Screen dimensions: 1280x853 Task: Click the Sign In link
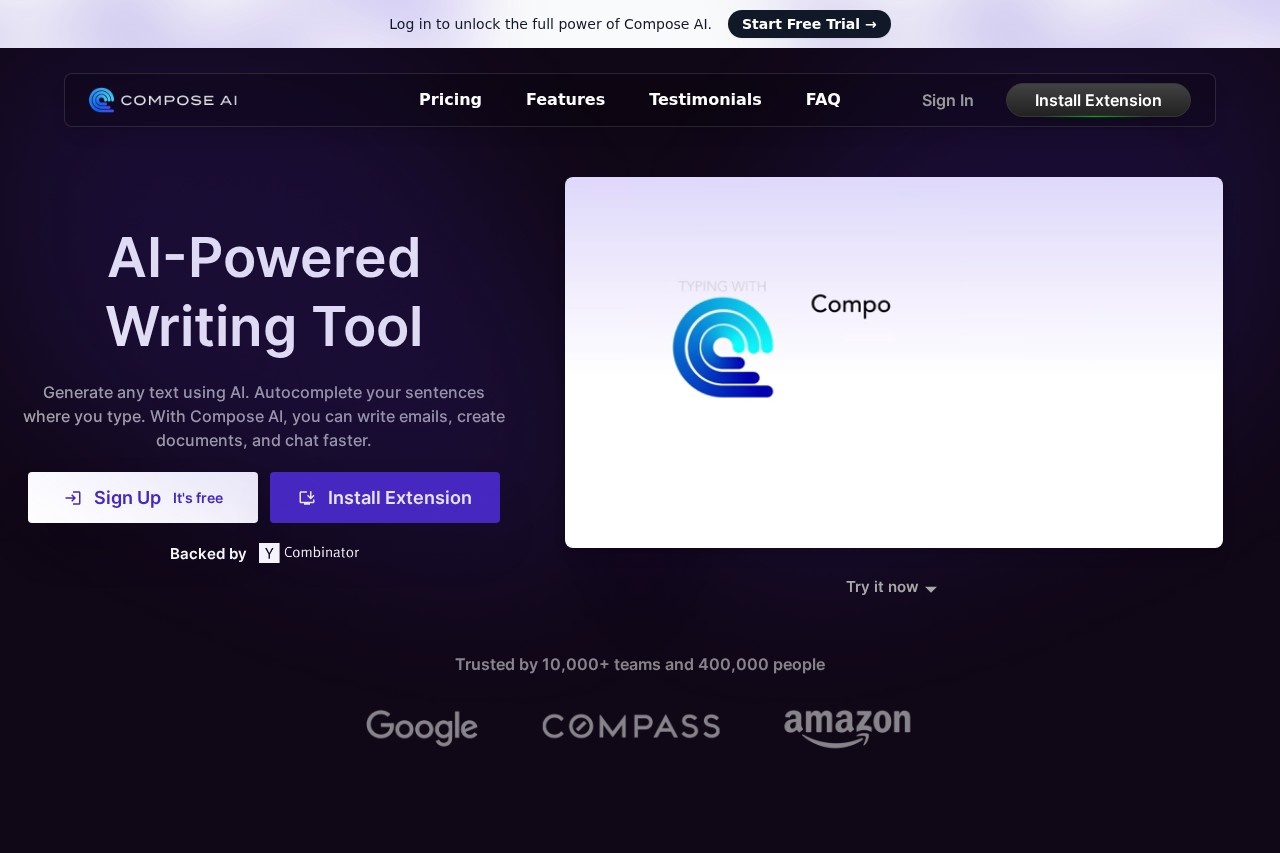tap(947, 101)
